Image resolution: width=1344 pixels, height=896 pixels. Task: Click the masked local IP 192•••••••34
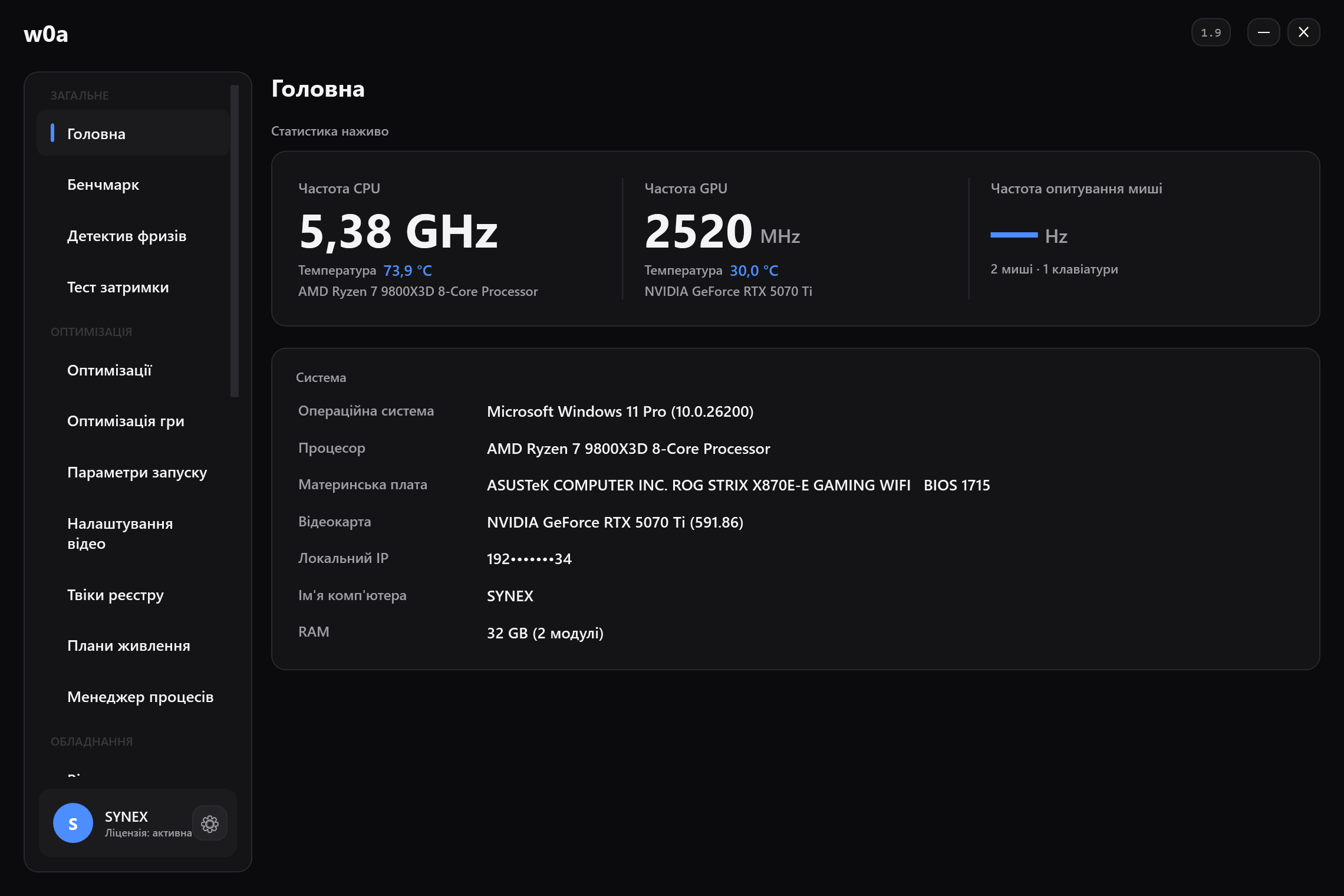pos(529,559)
